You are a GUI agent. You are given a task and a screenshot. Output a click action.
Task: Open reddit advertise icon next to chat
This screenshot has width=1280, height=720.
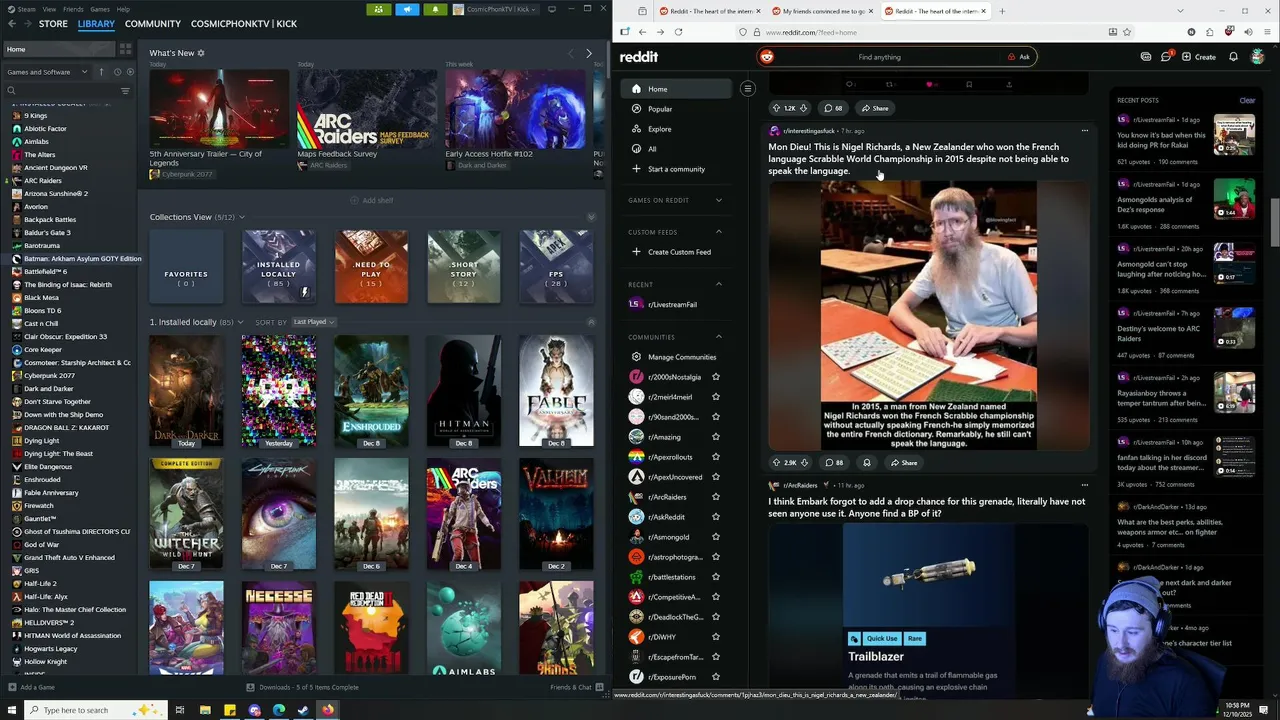click(1146, 57)
